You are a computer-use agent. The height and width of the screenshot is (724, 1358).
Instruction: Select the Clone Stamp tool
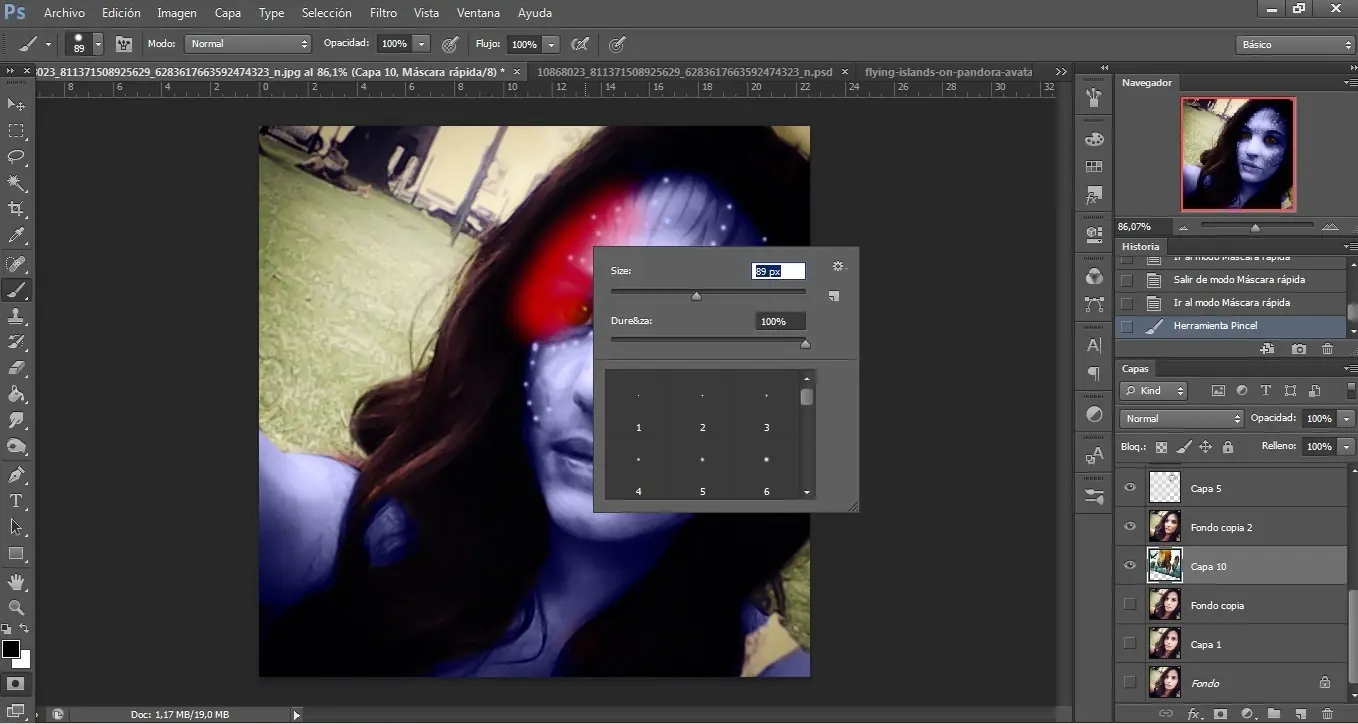point(16,316)
